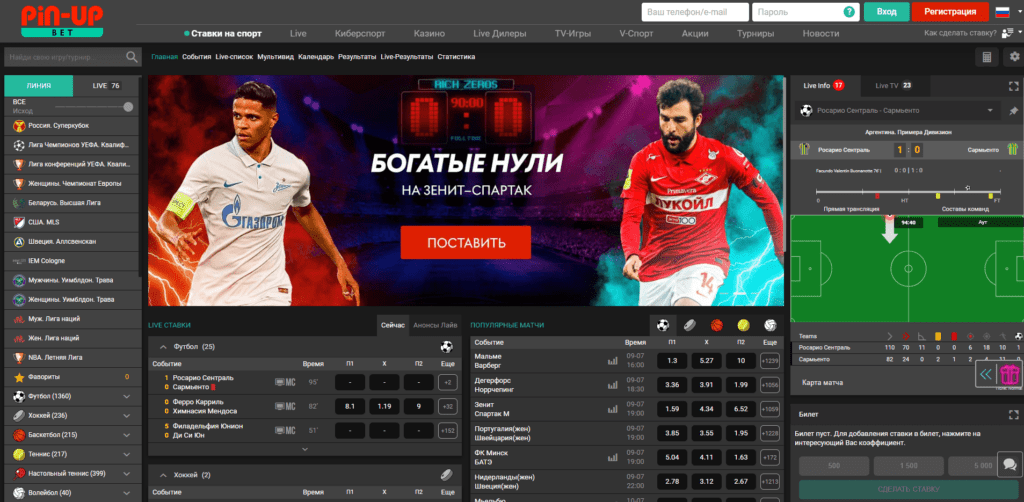Switch to the Live Info tab
Viewport: 1024px width, 502px height.
(x=824, y=86)
